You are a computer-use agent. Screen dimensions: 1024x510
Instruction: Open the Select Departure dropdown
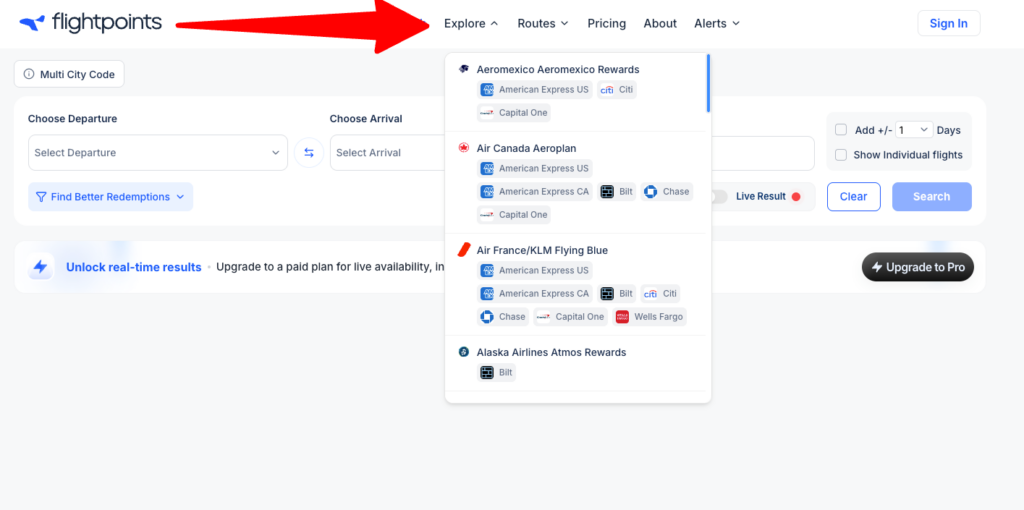[157, 153]
